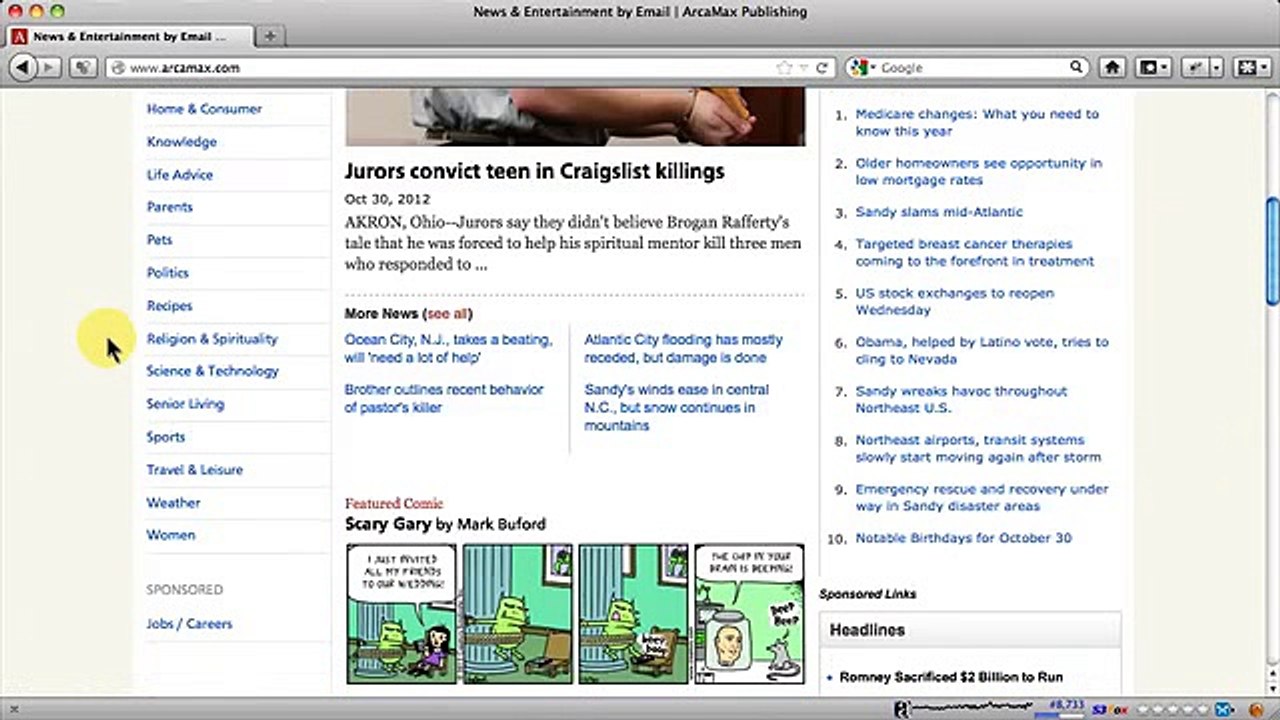The width and height of the screenshot is (1280, 720).
Task: Open 'Sandy slams mid-Atlantic' story
Action: [939, 212]
